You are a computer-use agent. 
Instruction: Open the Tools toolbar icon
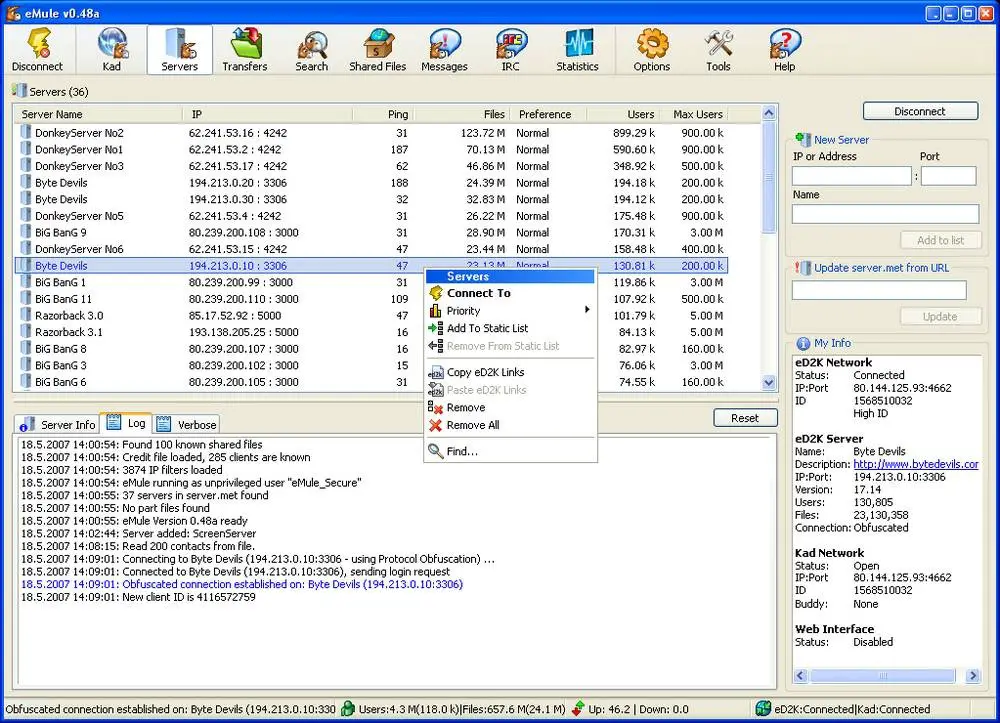pyautogui.click(x=718, y=50)
